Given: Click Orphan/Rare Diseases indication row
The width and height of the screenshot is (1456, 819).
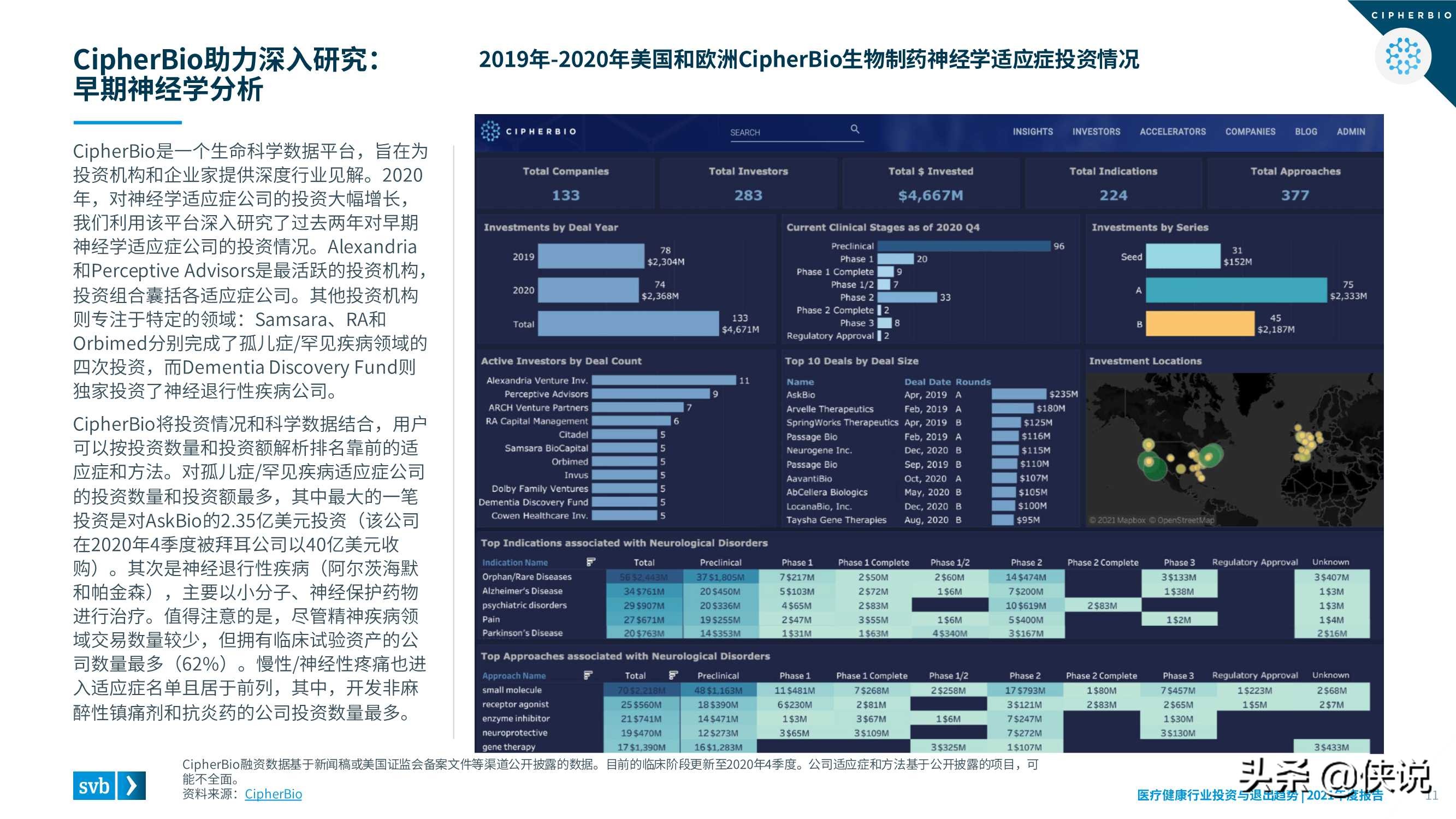Looking at the screenshot, I should point(925,577).
